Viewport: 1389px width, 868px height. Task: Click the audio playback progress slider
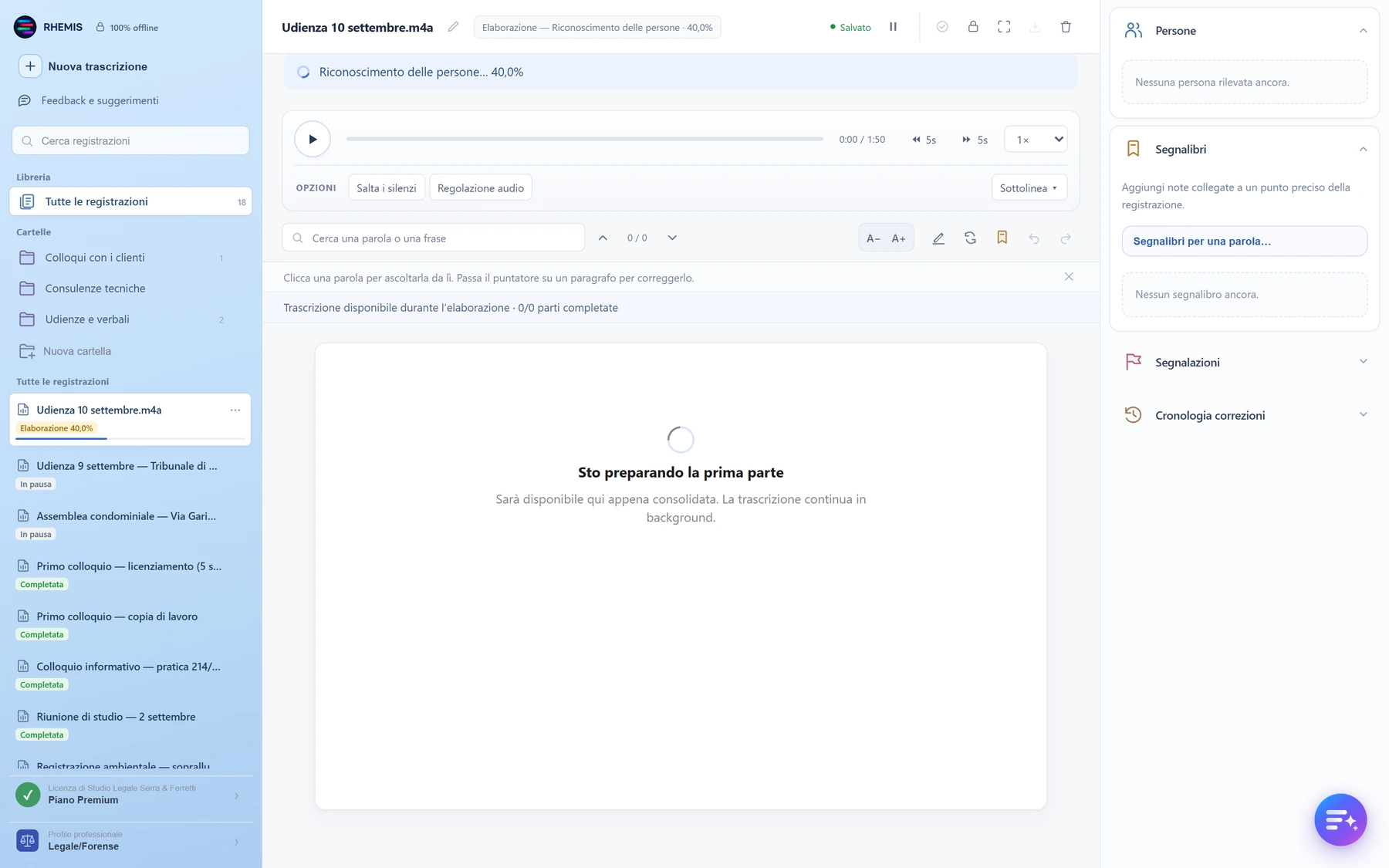pyautogui.click(x=585, y=139)
